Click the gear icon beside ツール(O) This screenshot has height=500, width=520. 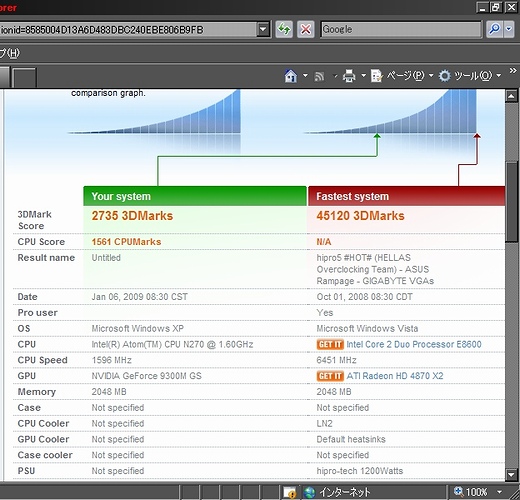444,76
